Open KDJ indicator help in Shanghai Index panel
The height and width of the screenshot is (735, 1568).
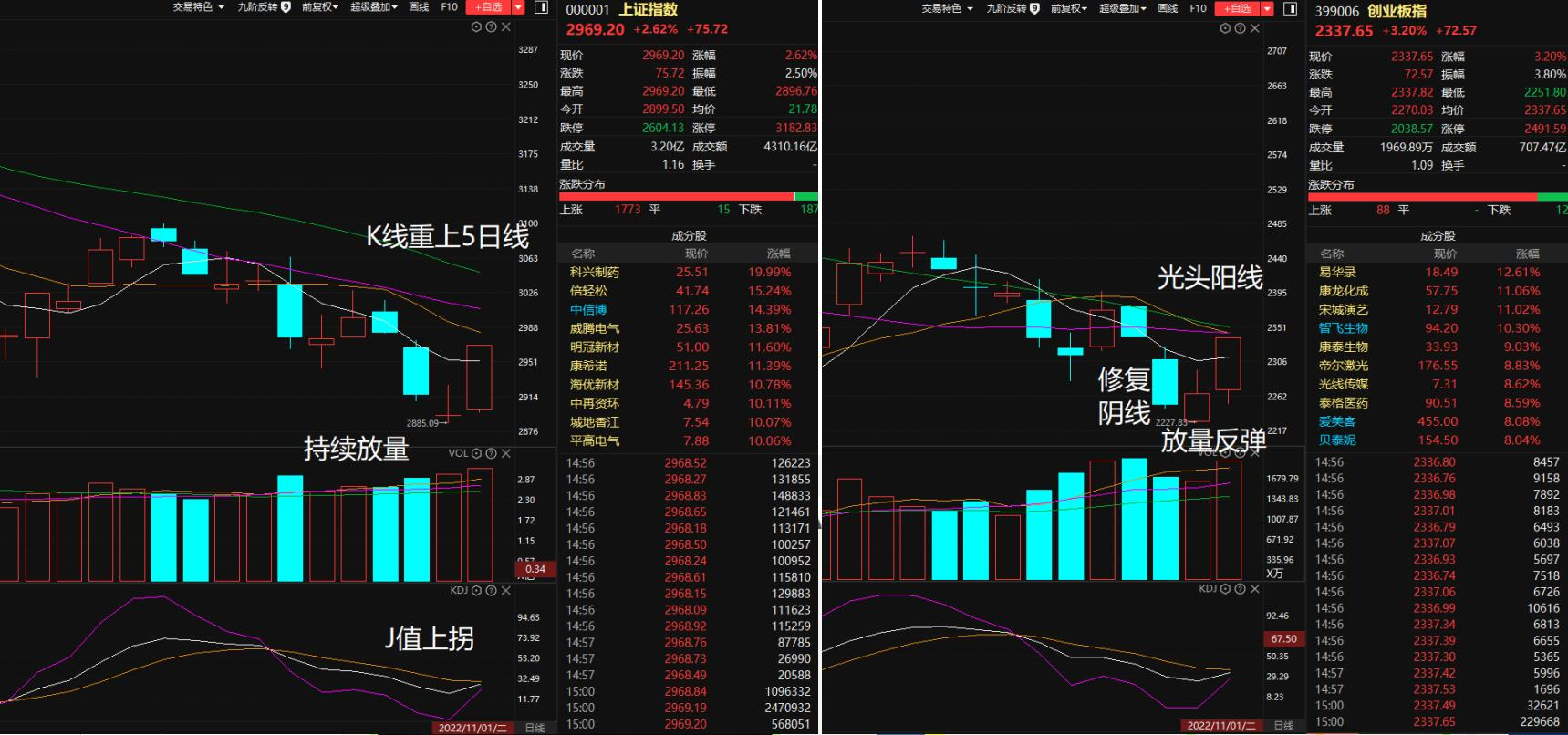point(491,590)
